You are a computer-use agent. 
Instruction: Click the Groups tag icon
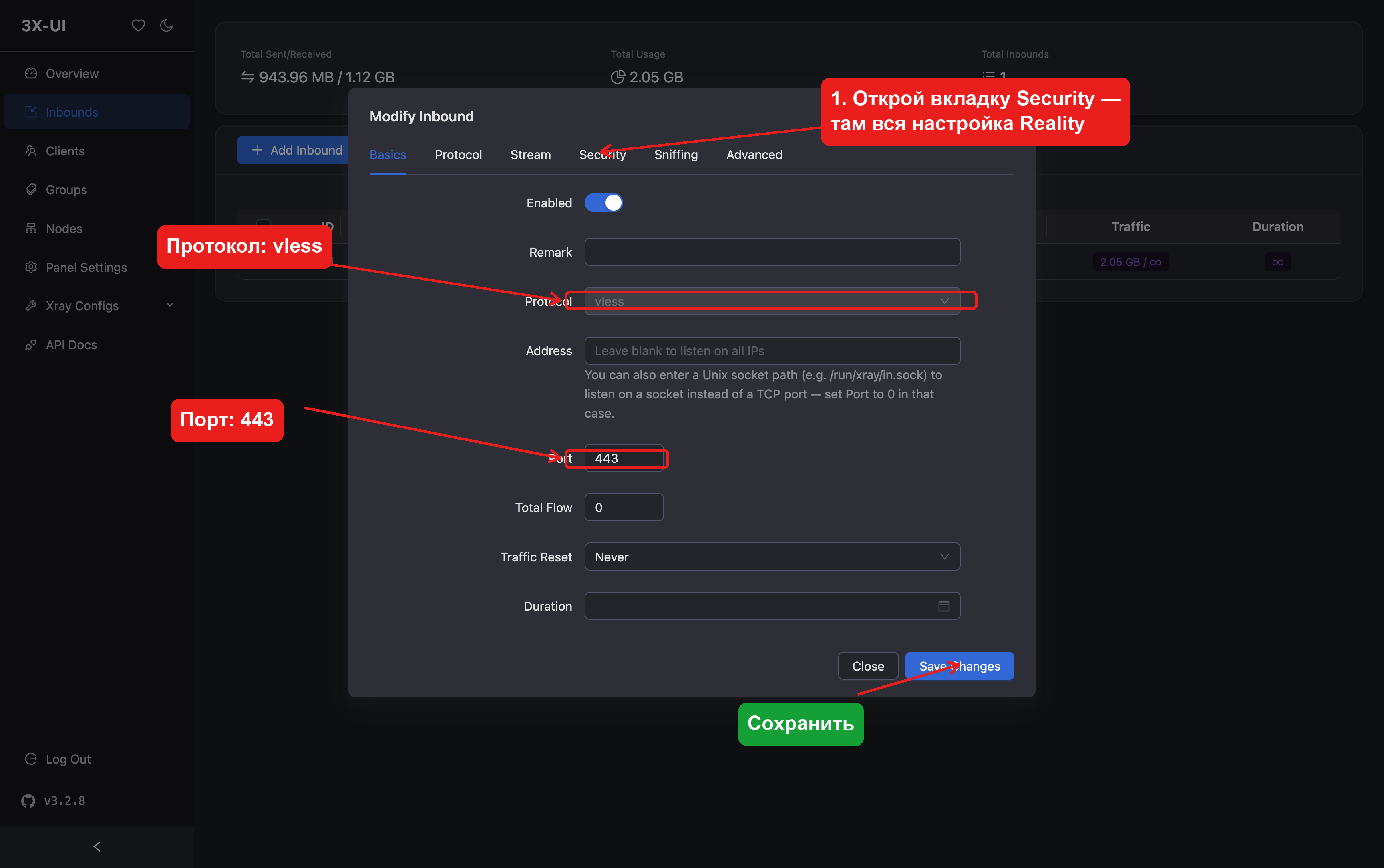coord(31,189)
